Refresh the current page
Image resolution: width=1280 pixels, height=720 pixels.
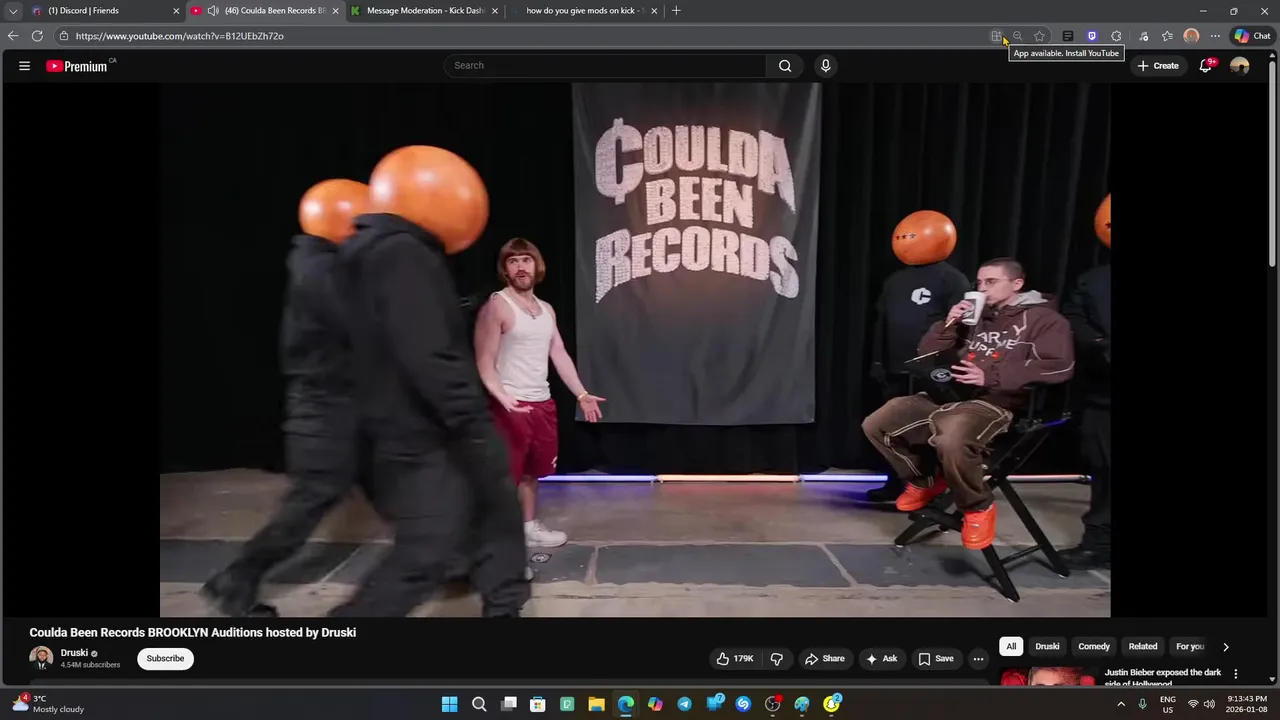click(x=37, y=36)
